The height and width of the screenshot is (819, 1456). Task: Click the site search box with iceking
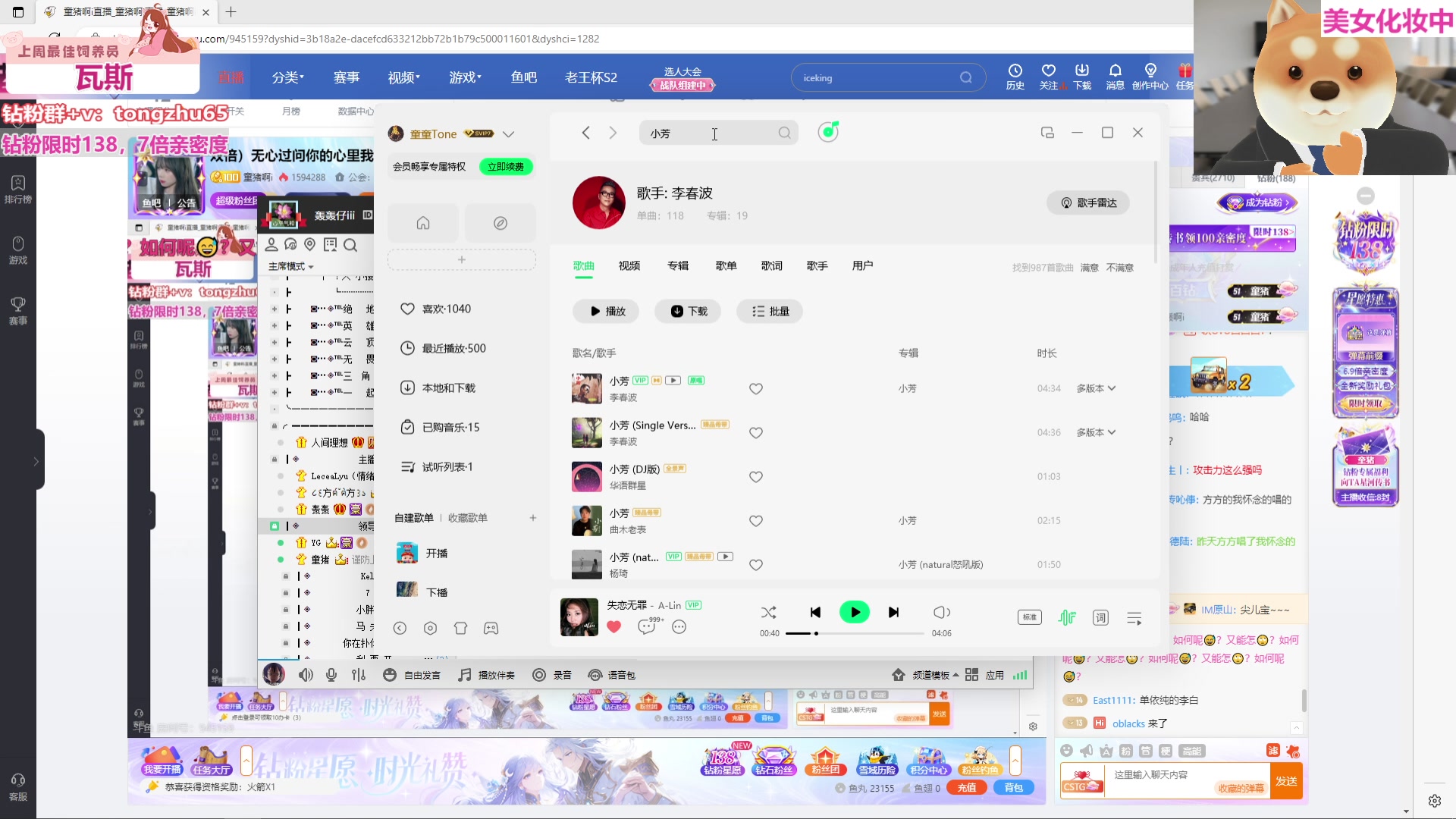(x=888, y=77)
